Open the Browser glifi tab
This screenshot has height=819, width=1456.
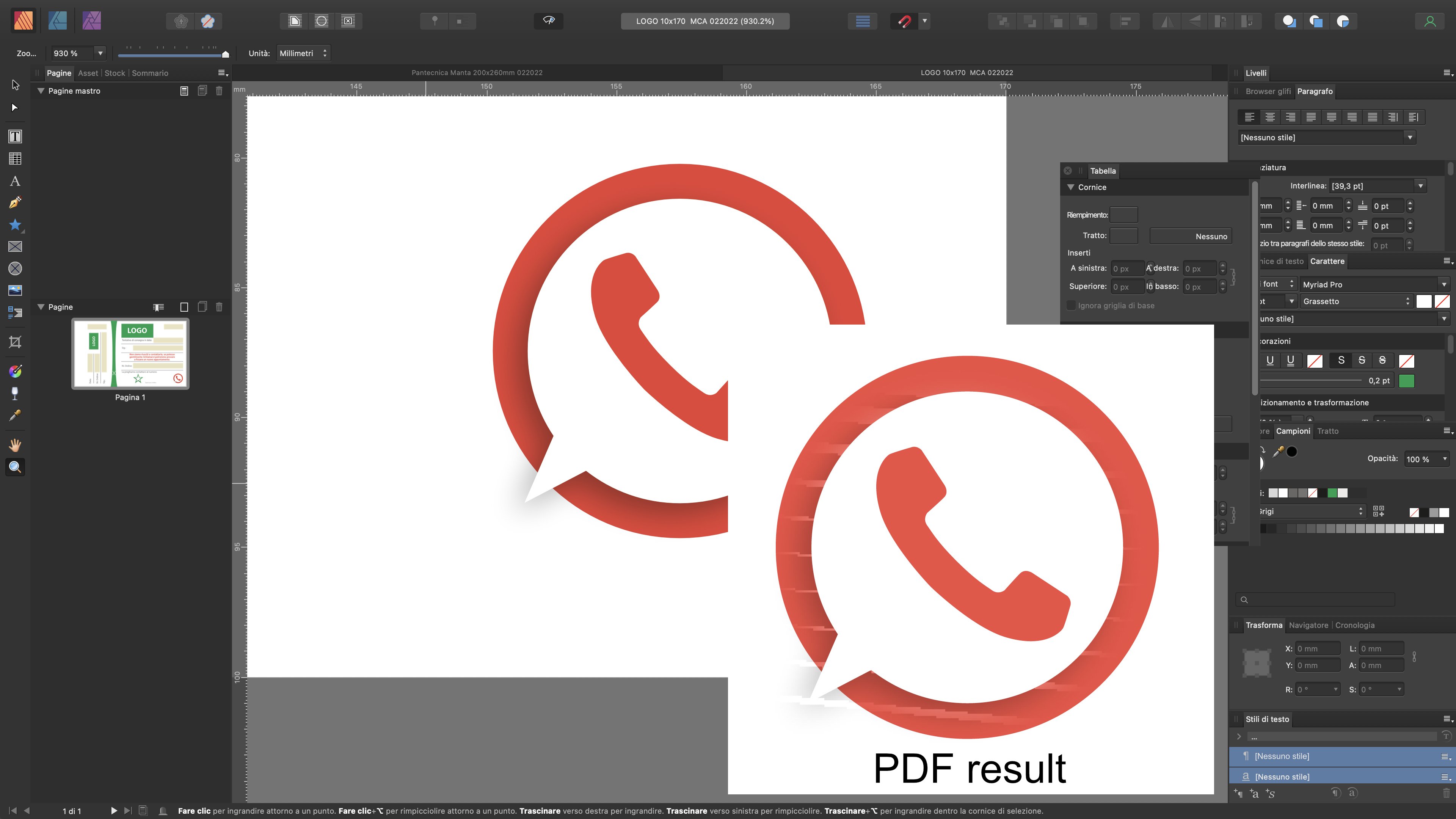pos(1268,91)
